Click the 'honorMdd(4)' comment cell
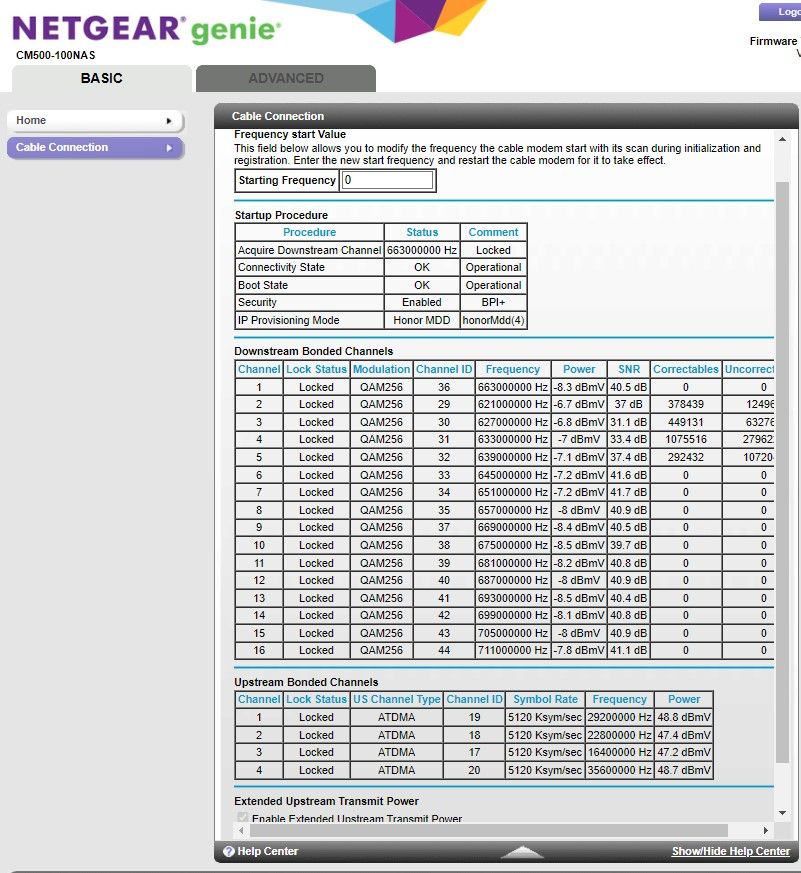 click(493, 320)
